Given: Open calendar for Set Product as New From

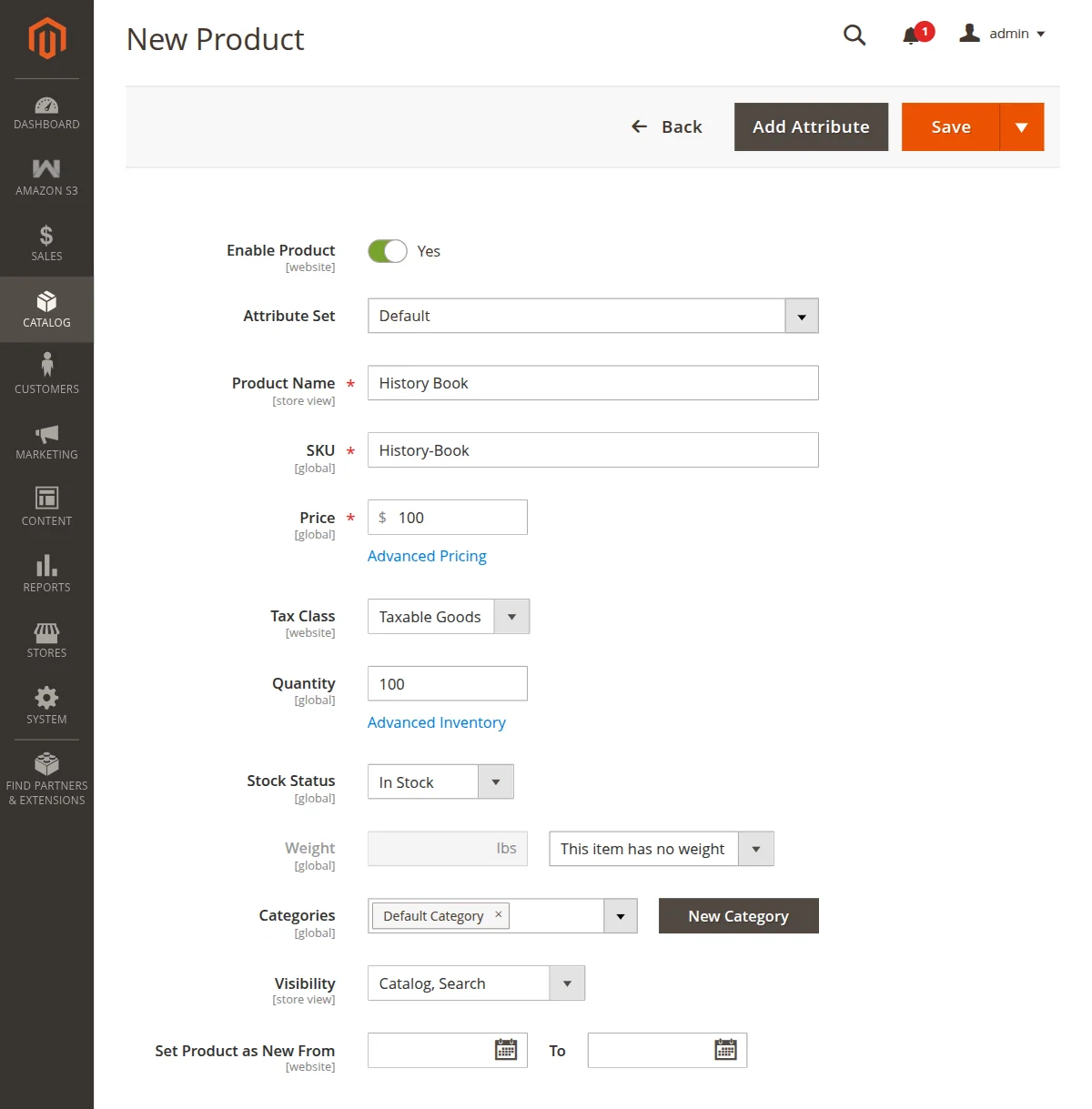Looking at the screenshot, I should [x=505, y=1050].
